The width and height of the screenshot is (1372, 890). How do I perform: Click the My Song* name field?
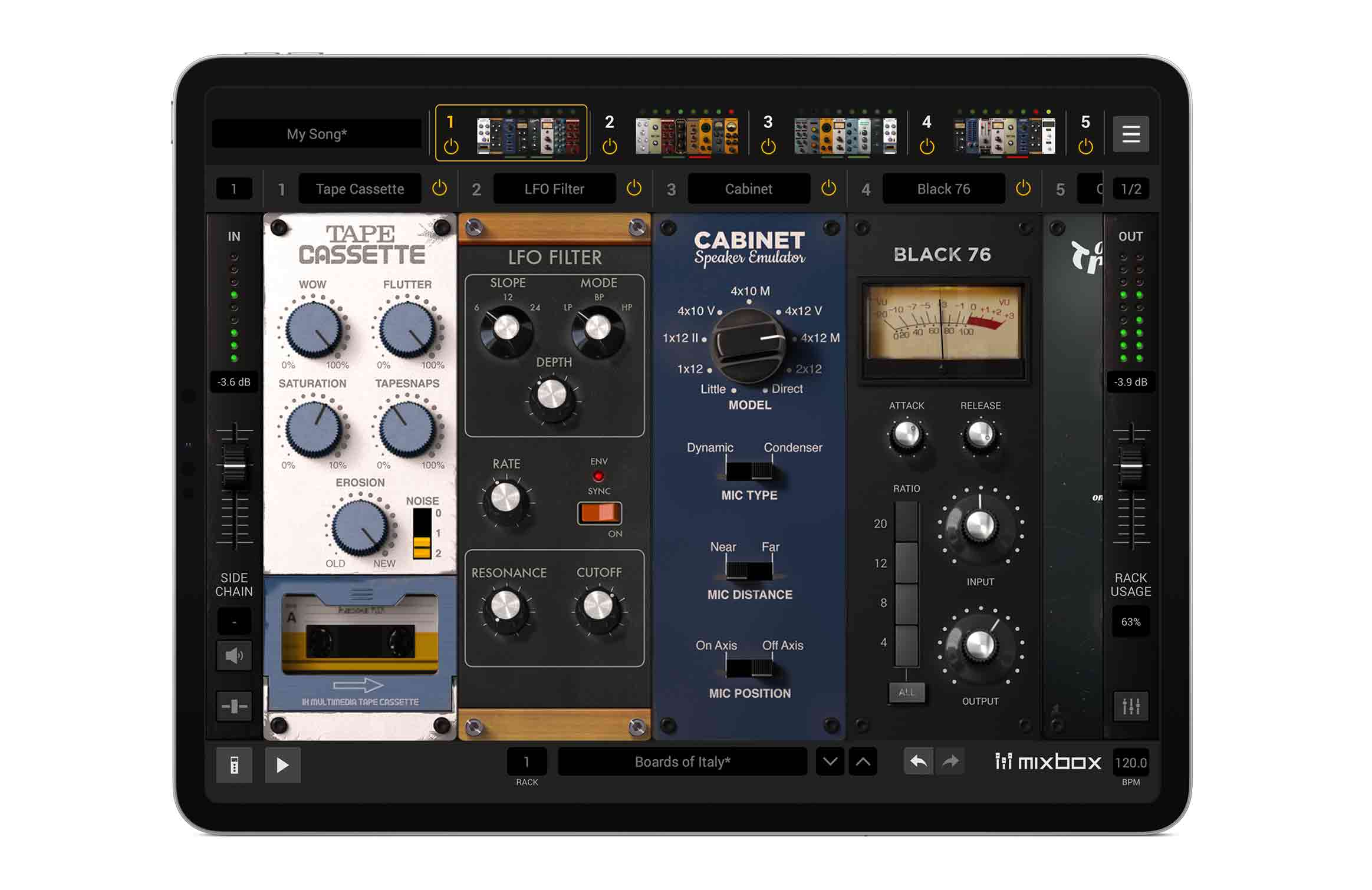point(317,134)
